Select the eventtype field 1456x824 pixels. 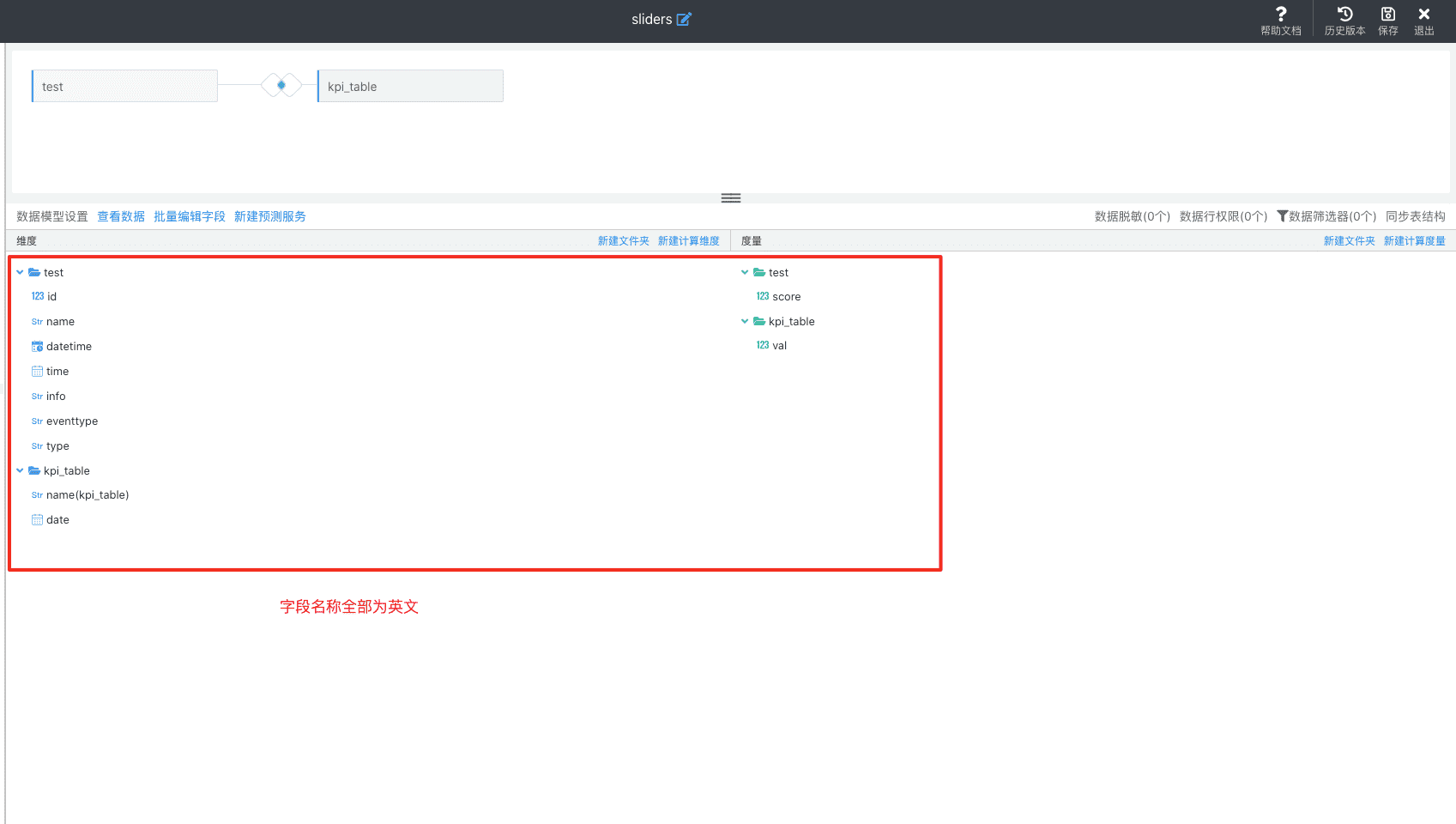(72, 421)
